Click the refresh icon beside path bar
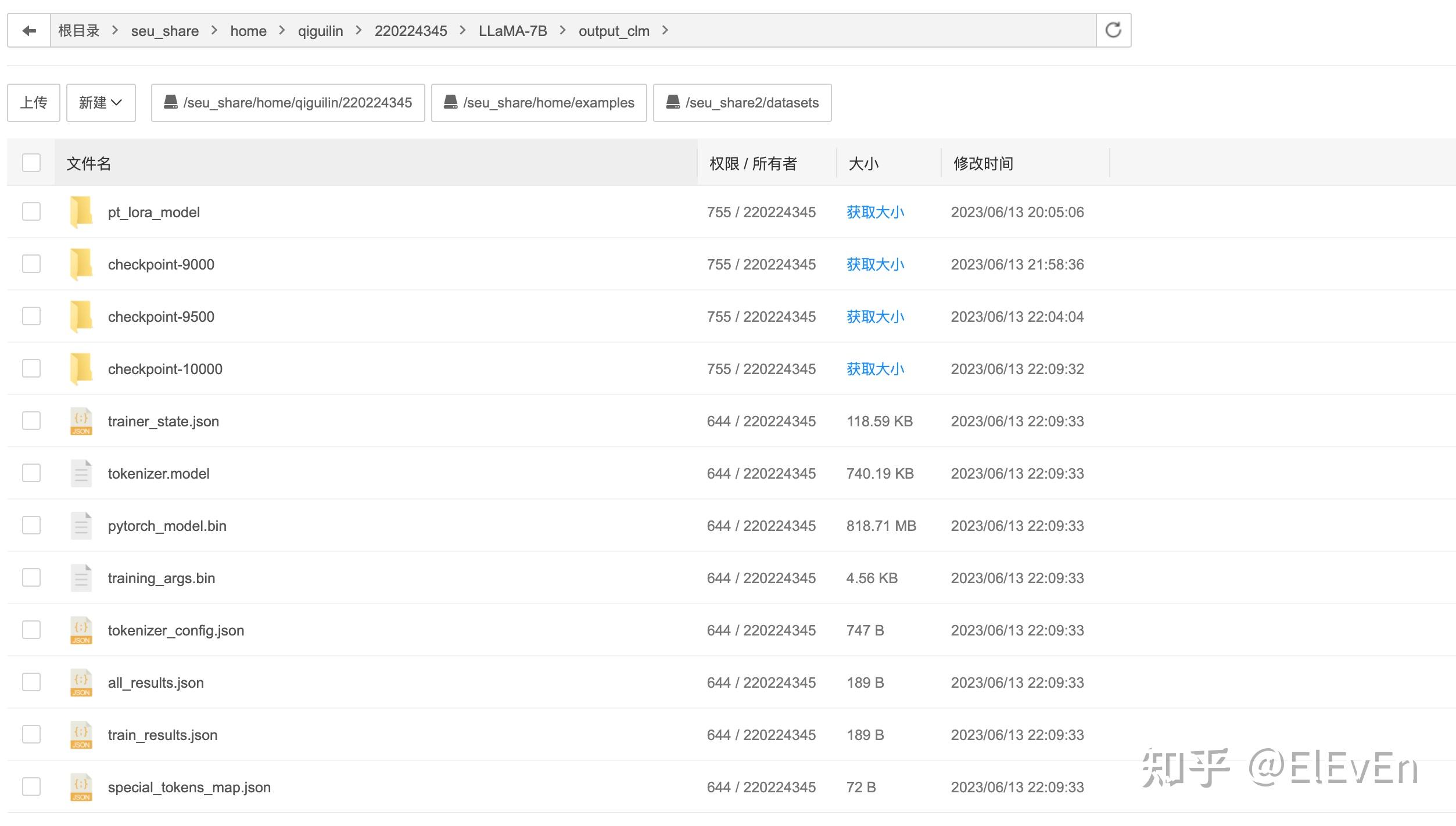 [1113, 30]
